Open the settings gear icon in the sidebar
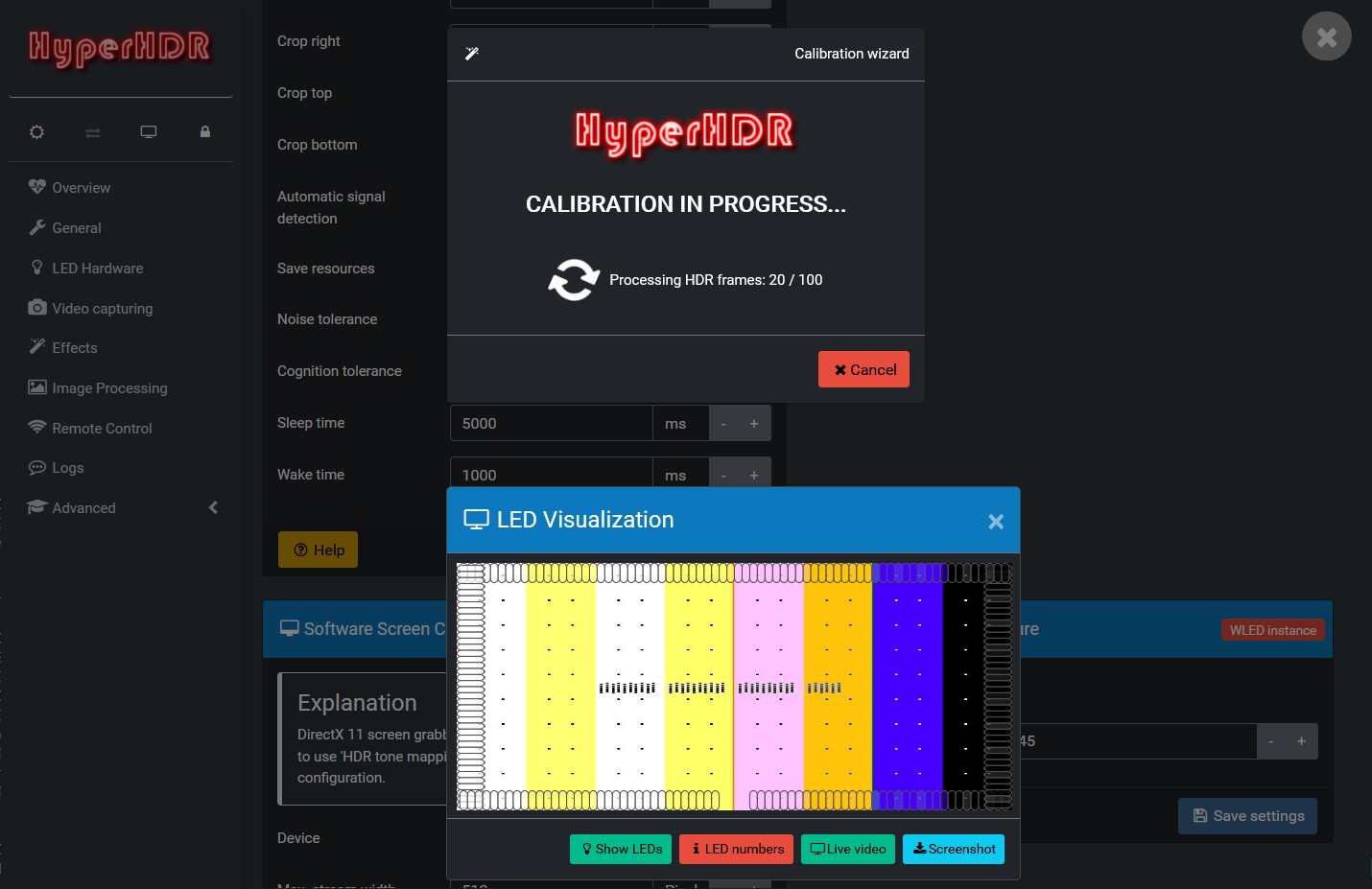 [x=36, y=132]
